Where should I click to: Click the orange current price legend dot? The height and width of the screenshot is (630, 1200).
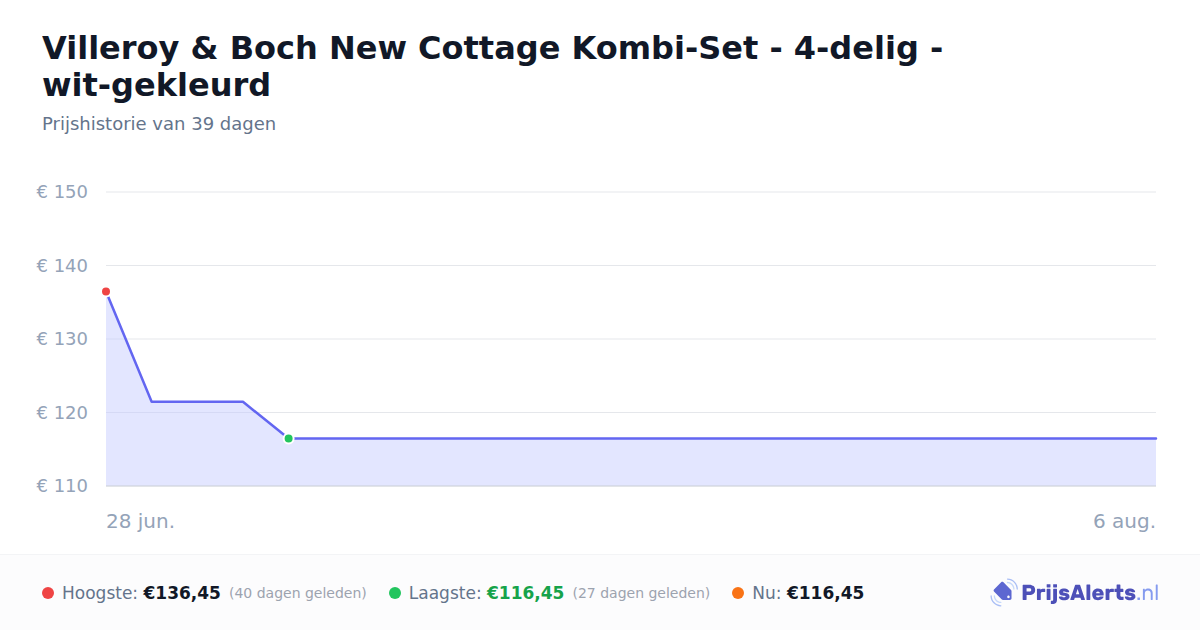pos(738,593)
